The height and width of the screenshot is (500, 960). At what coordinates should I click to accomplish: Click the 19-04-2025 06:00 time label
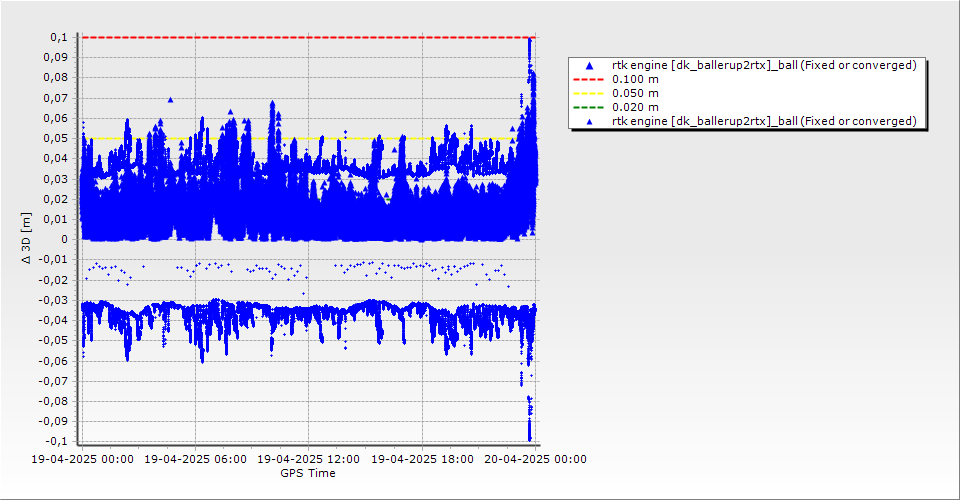click(195, 459)
